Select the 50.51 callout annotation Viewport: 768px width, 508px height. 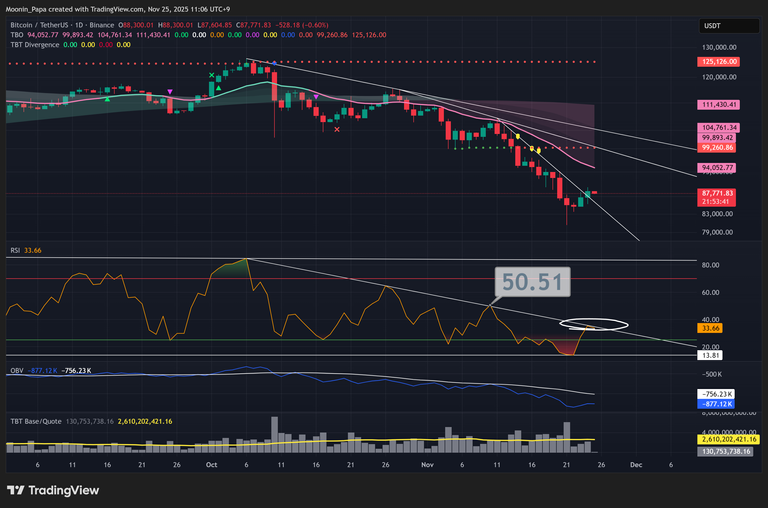[x=532, y=282]
